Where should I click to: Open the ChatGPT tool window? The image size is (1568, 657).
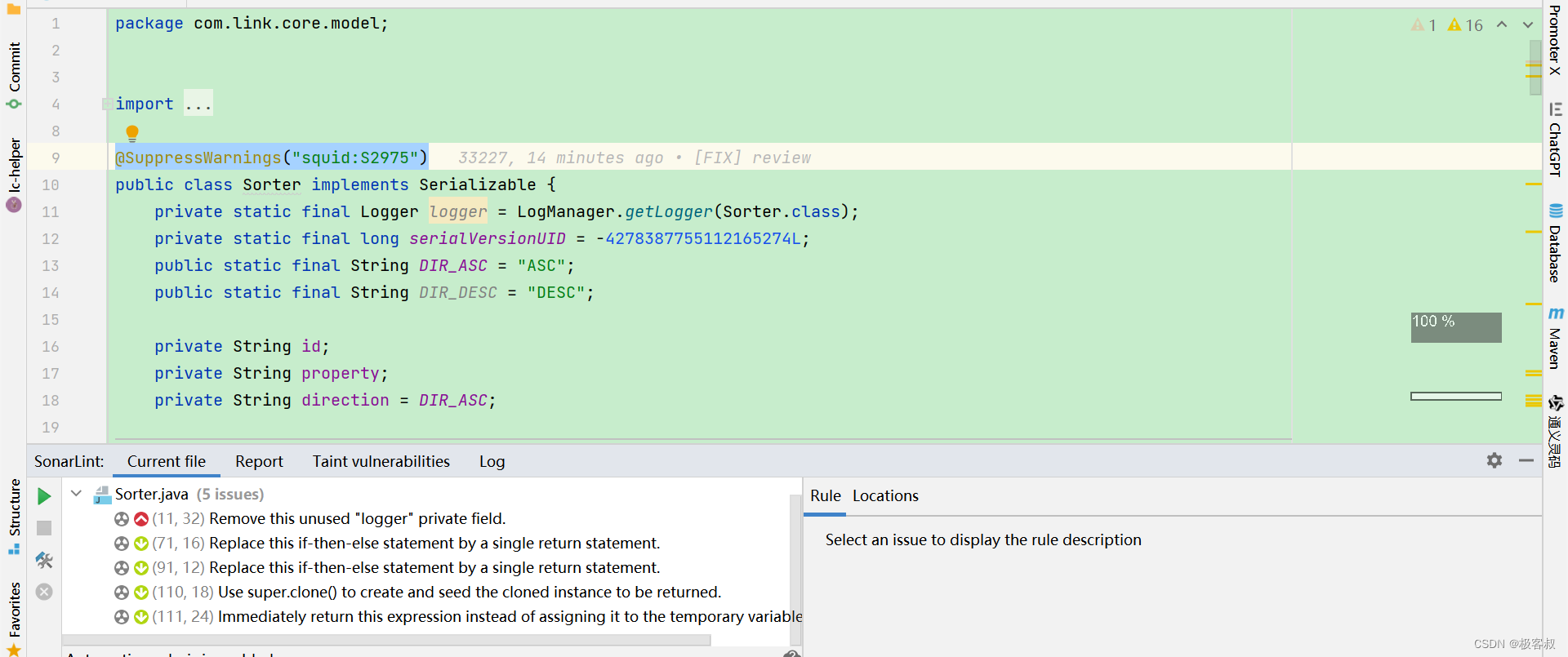click(x=1555, y=139)
